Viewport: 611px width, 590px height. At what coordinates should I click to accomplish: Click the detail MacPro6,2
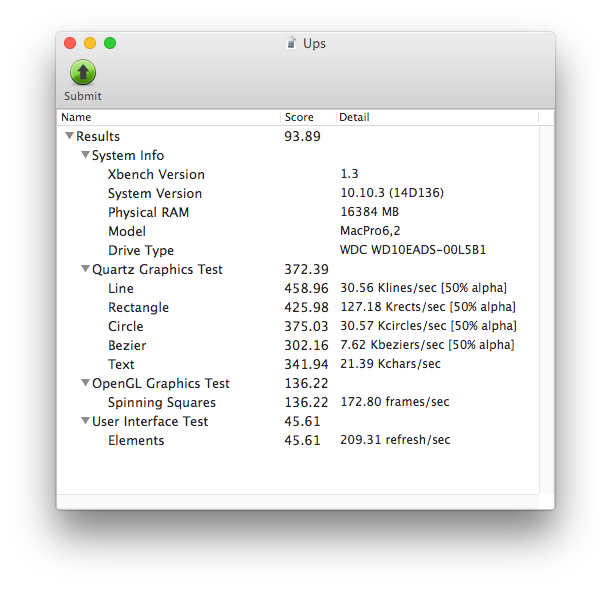coord(370,231)
